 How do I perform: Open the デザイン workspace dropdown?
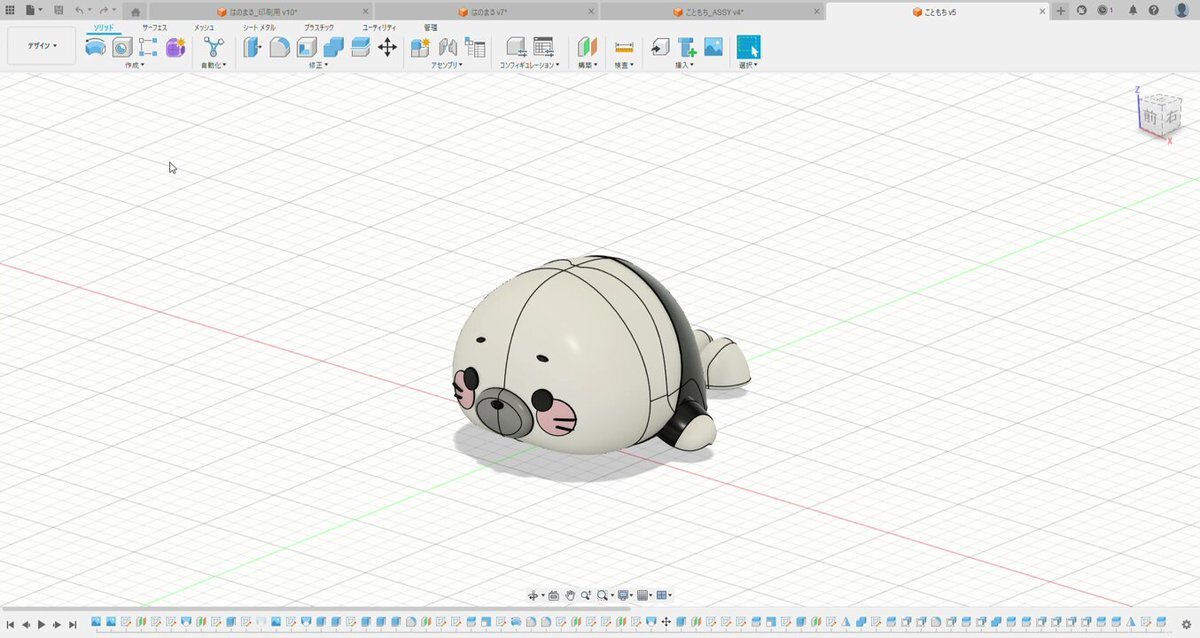click(x=42, y=46)
